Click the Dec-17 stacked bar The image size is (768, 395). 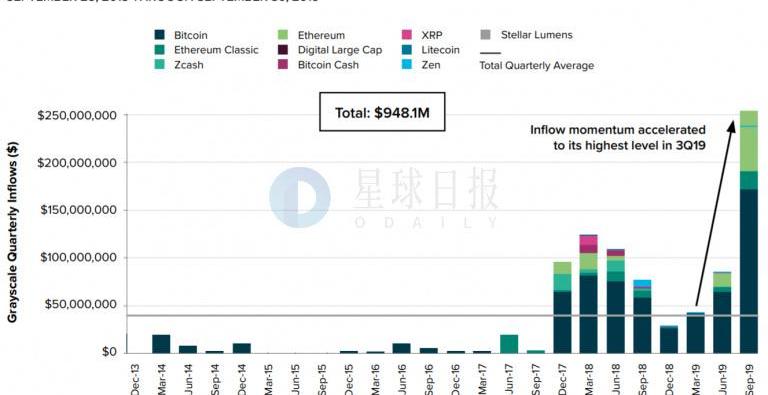[562, 307]
